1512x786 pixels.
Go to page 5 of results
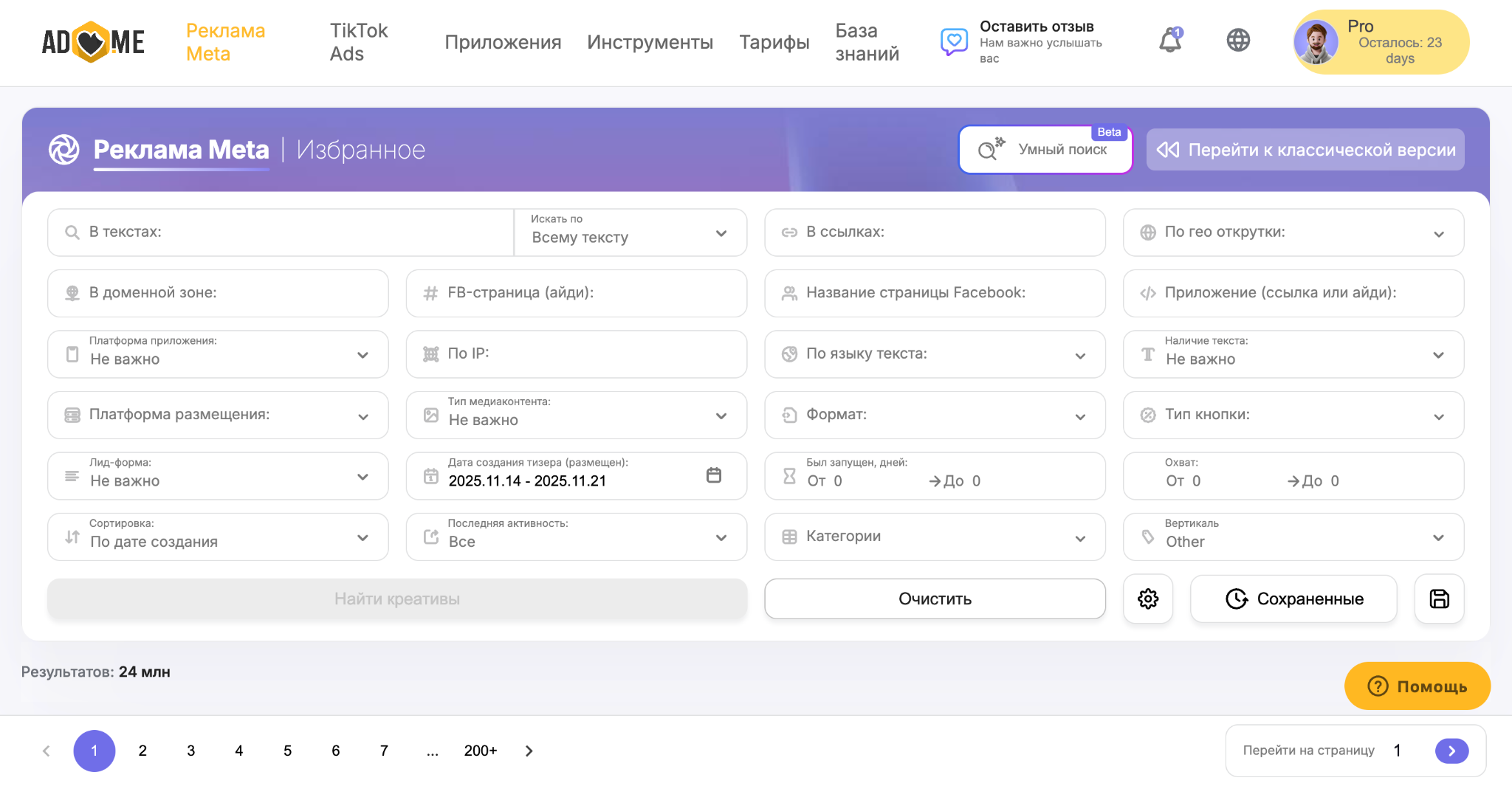287,751
